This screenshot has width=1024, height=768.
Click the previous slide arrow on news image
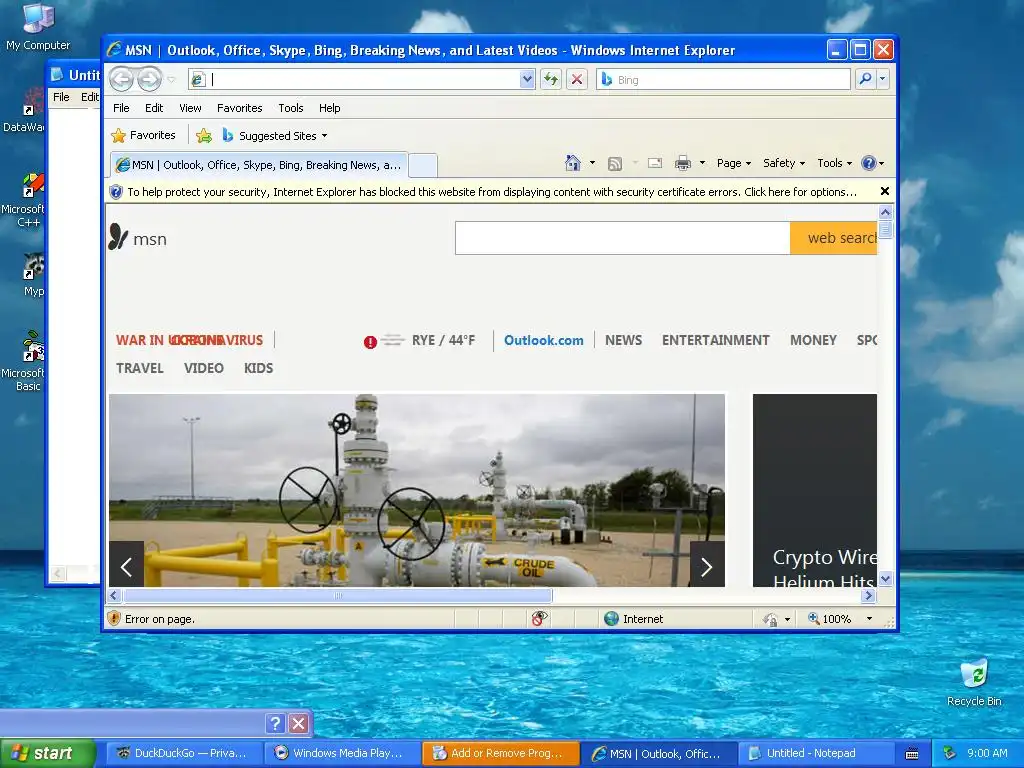(127, 566)
